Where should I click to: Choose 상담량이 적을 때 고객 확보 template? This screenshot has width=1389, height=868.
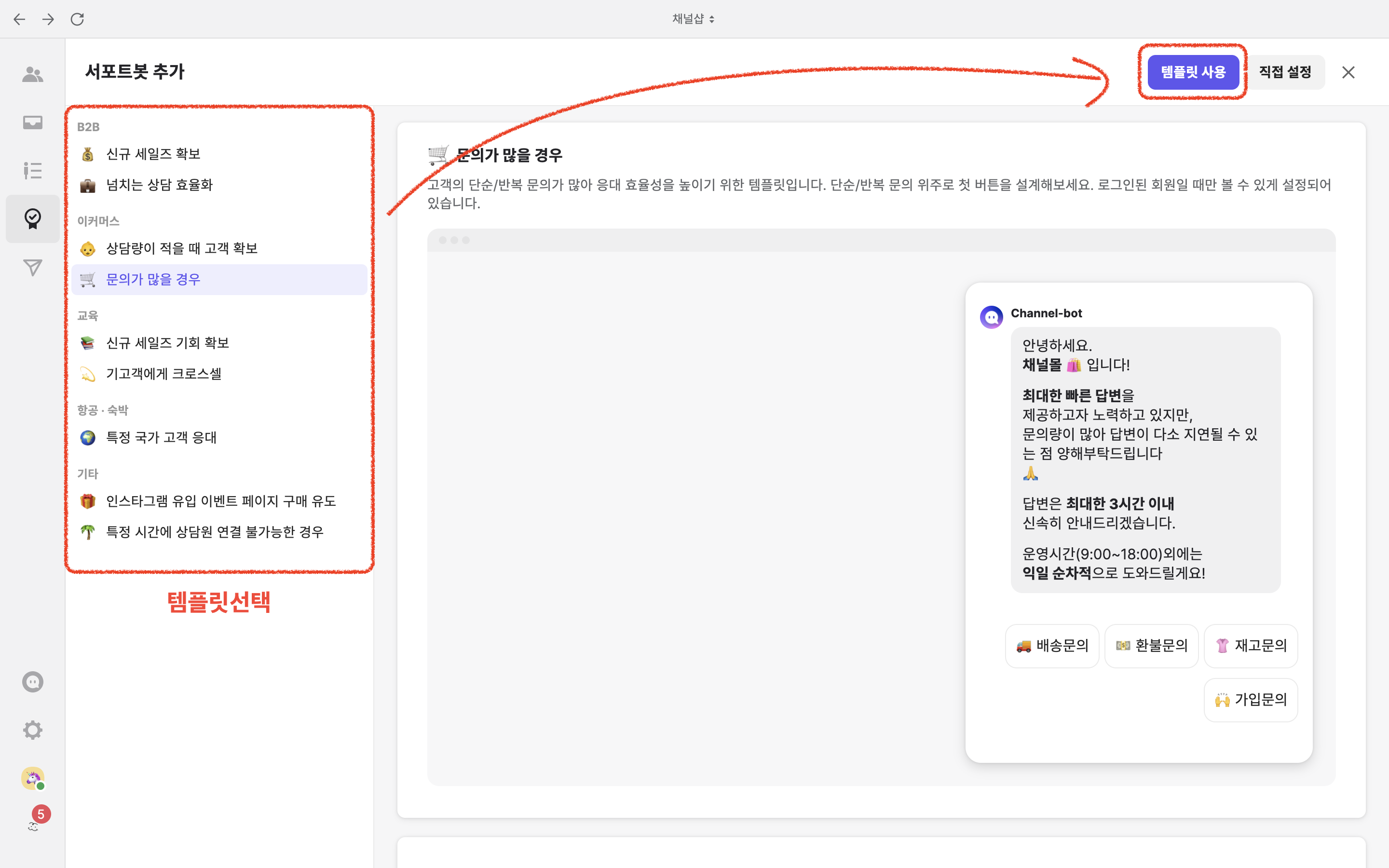pyautogui.click(x=181, y=248)
